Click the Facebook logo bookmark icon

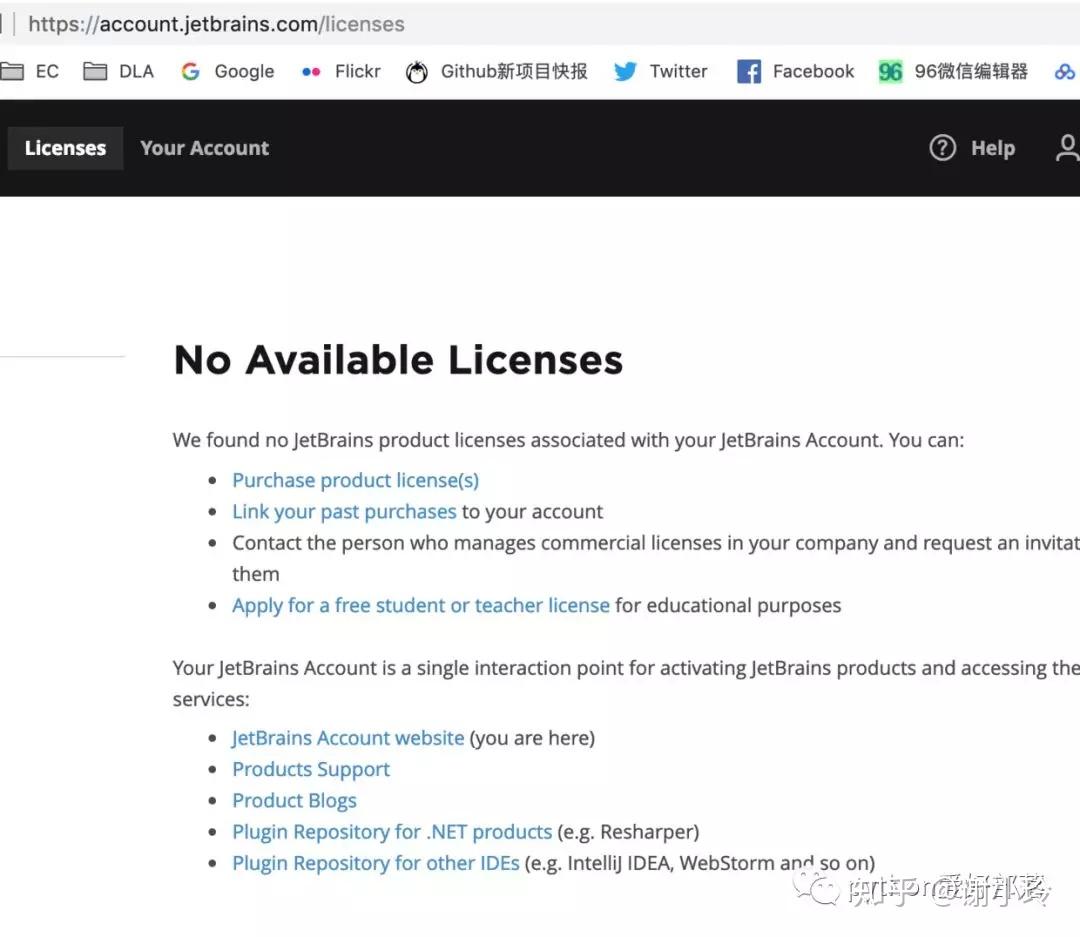coord(749,71)
